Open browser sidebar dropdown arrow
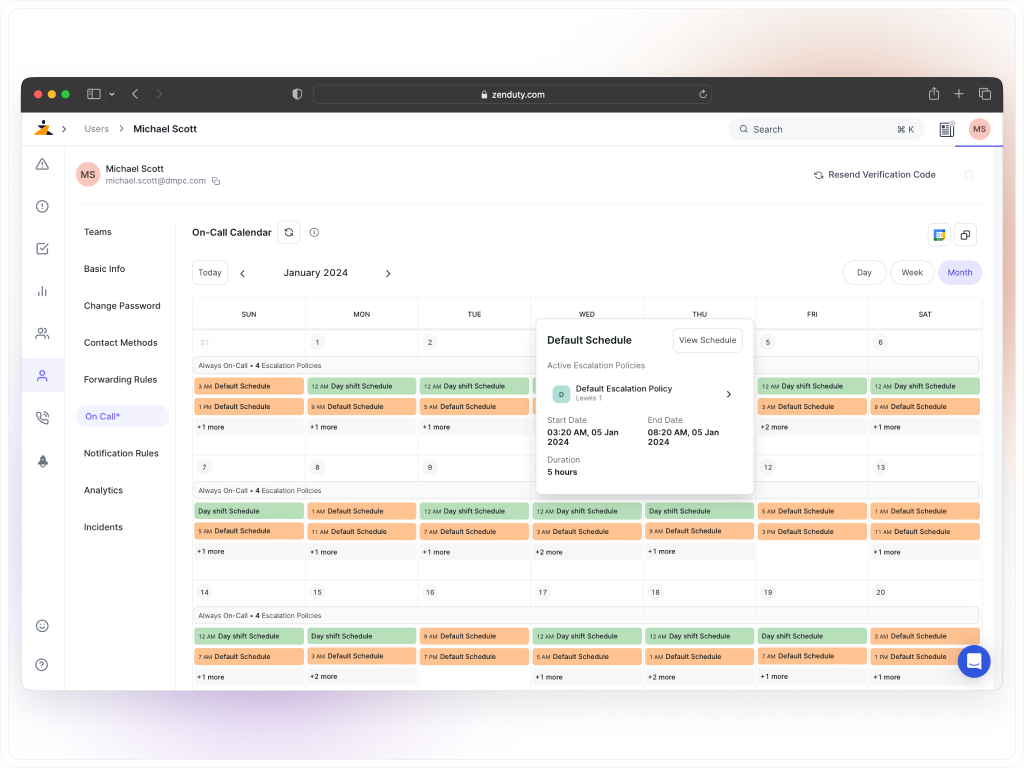This screenshot has width=1024, height=768. [x=112, y=94]
